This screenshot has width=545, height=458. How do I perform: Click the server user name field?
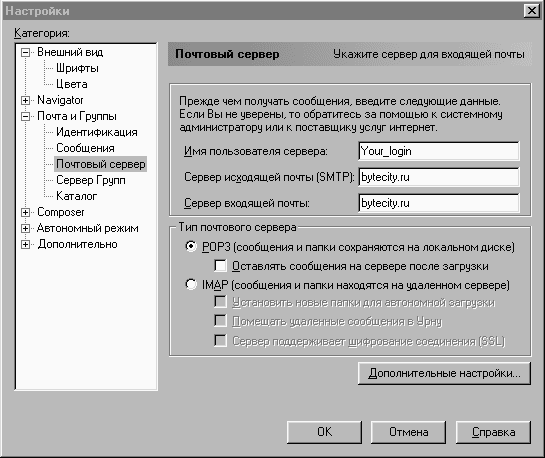click(x=439, y=151)
